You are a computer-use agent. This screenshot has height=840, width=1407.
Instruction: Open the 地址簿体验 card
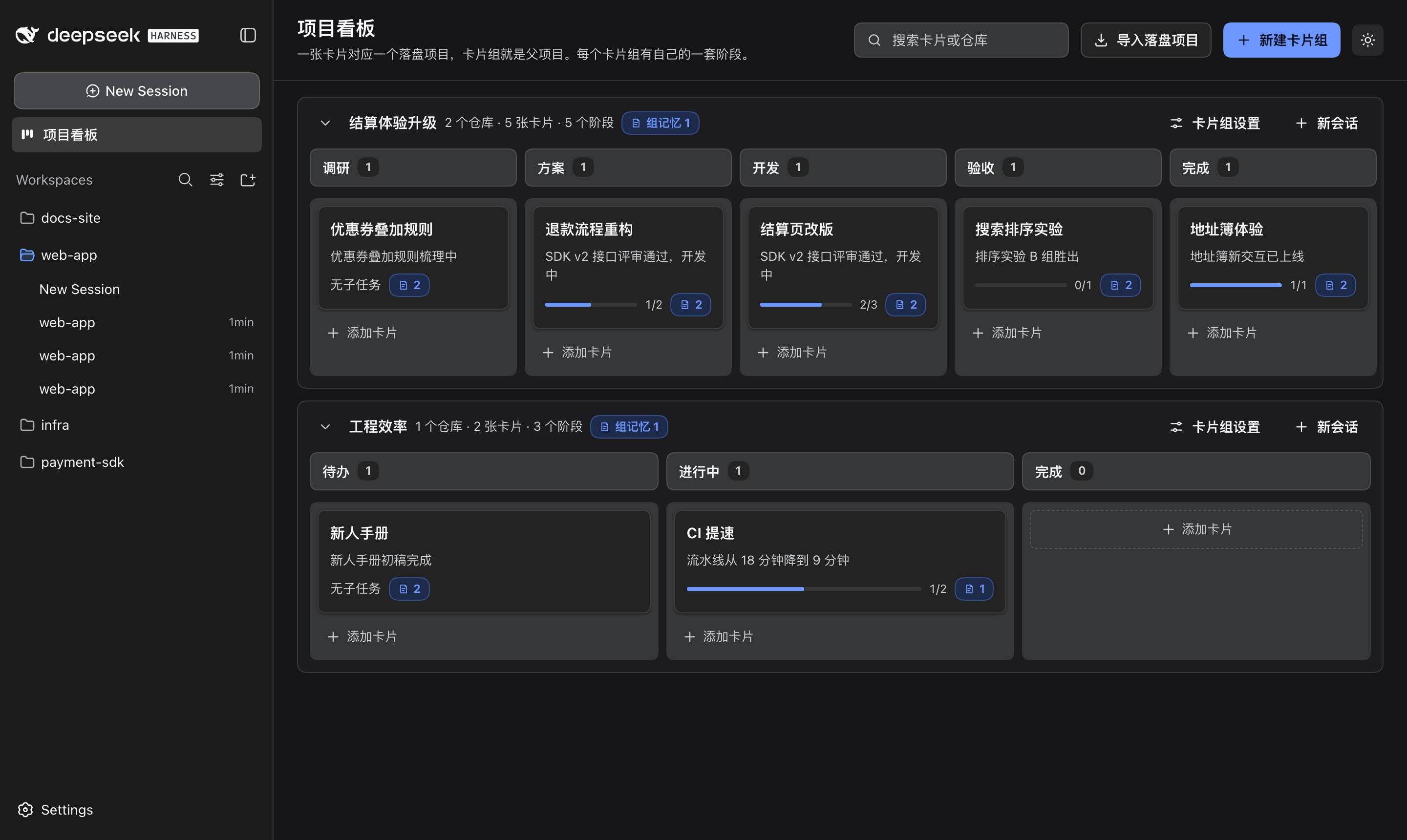(1273, 257)
